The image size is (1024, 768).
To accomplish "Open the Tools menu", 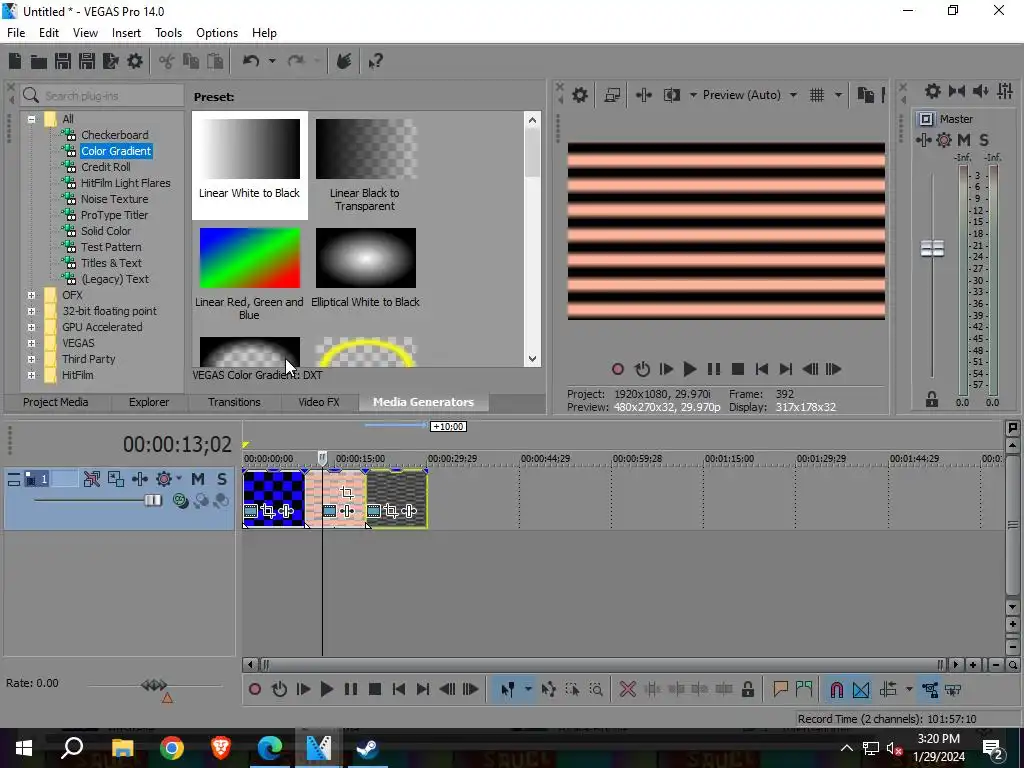I will click(x=168, y=33).
